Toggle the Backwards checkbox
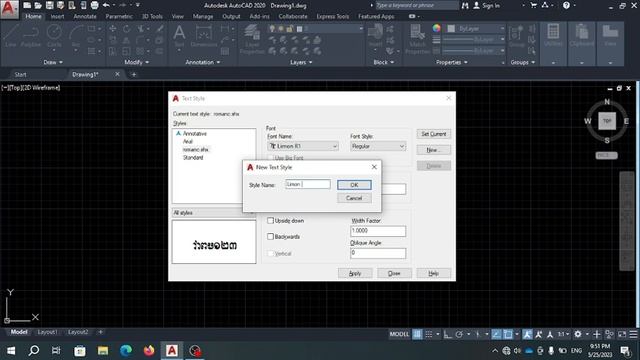Screen dimensions: 640x360 pos(270,236)
